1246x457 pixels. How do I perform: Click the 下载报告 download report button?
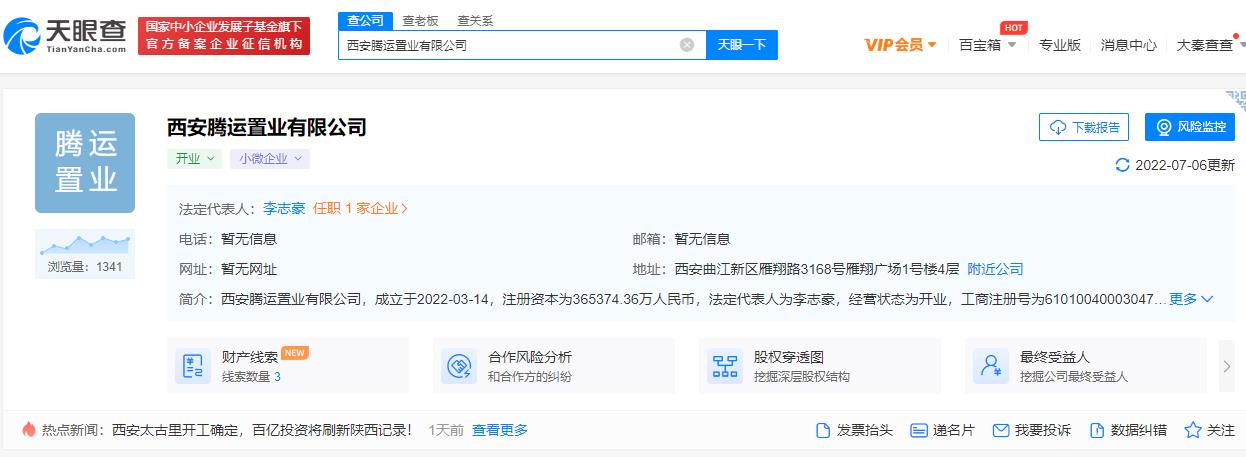point(1084,127)
